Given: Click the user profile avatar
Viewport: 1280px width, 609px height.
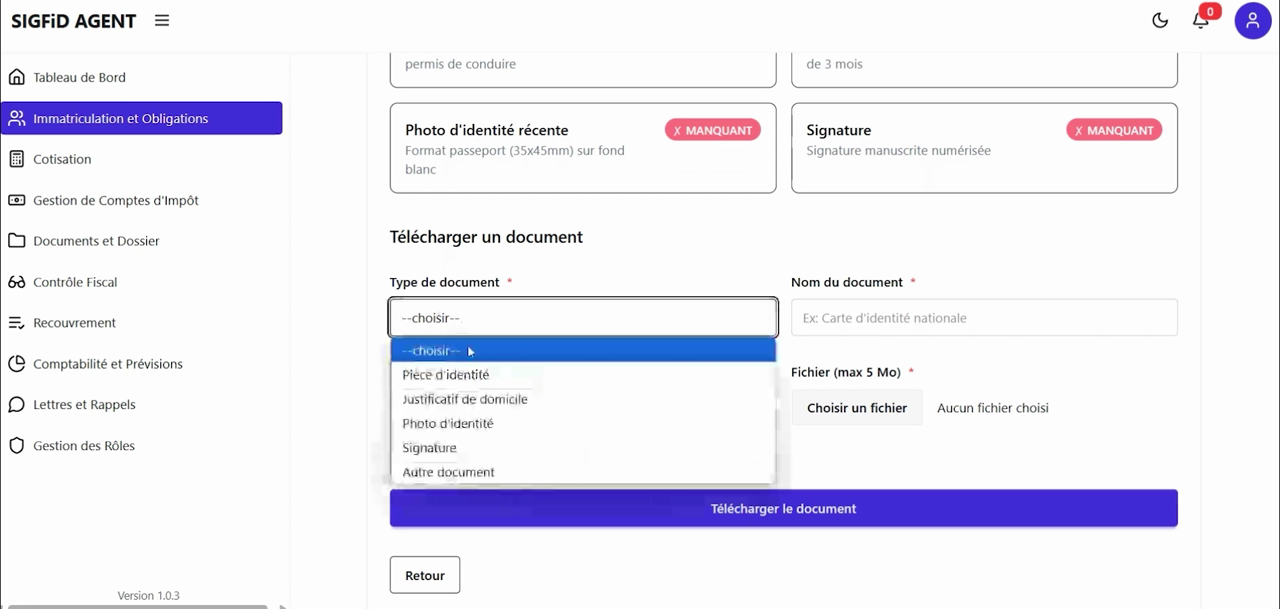Looking at the screenshot, I should [1253, 20].
